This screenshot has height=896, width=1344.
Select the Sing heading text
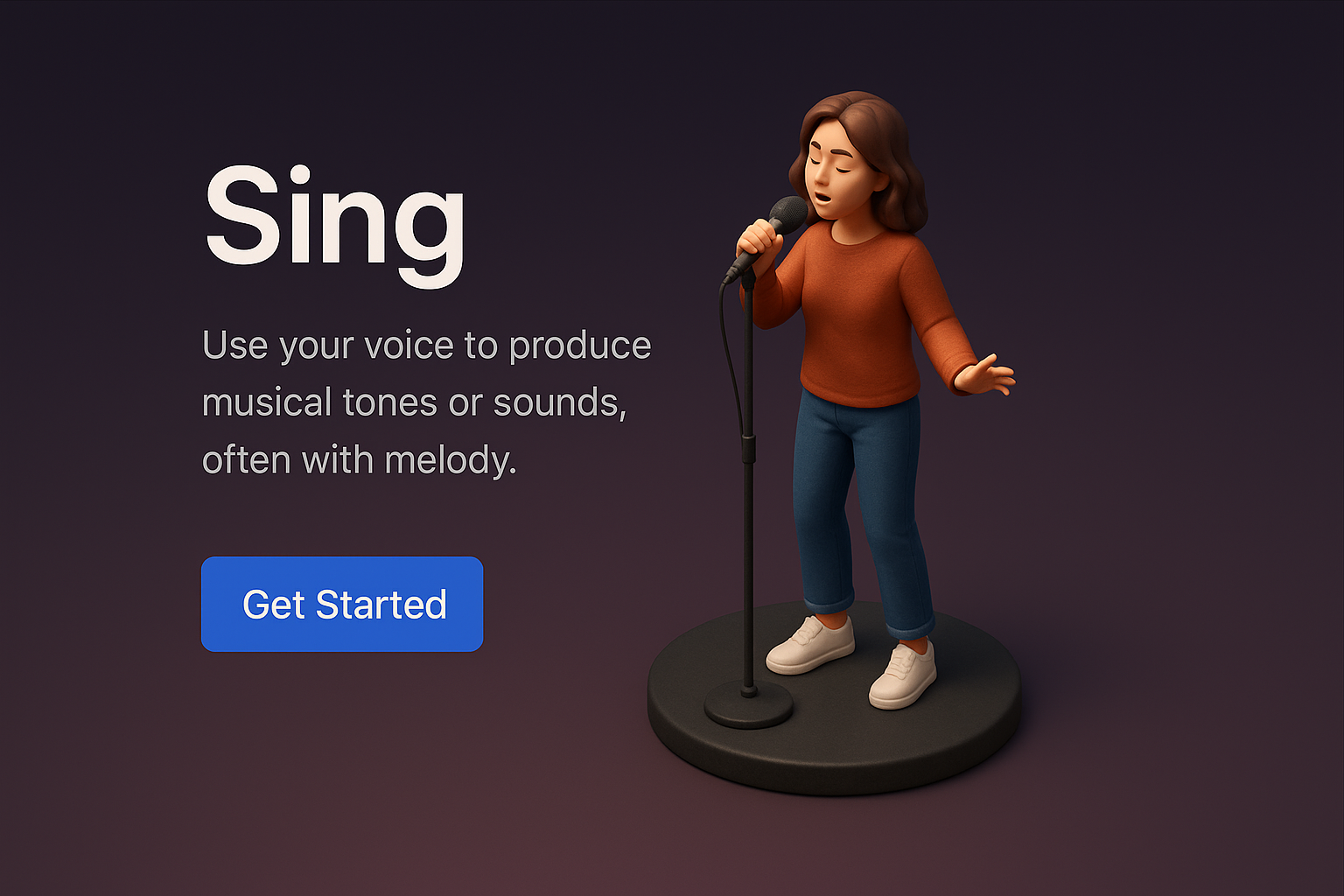pyautogui.click(x=334, y=225)
